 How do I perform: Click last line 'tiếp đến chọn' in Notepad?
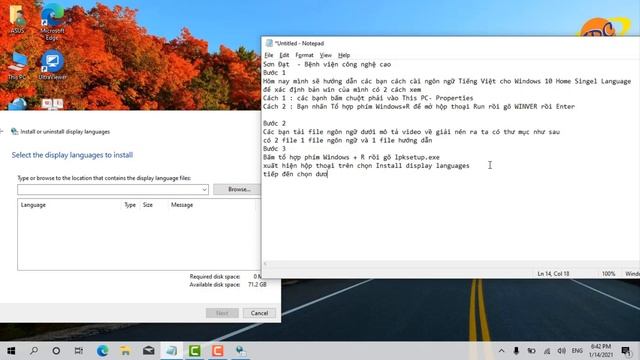point(295,174)
